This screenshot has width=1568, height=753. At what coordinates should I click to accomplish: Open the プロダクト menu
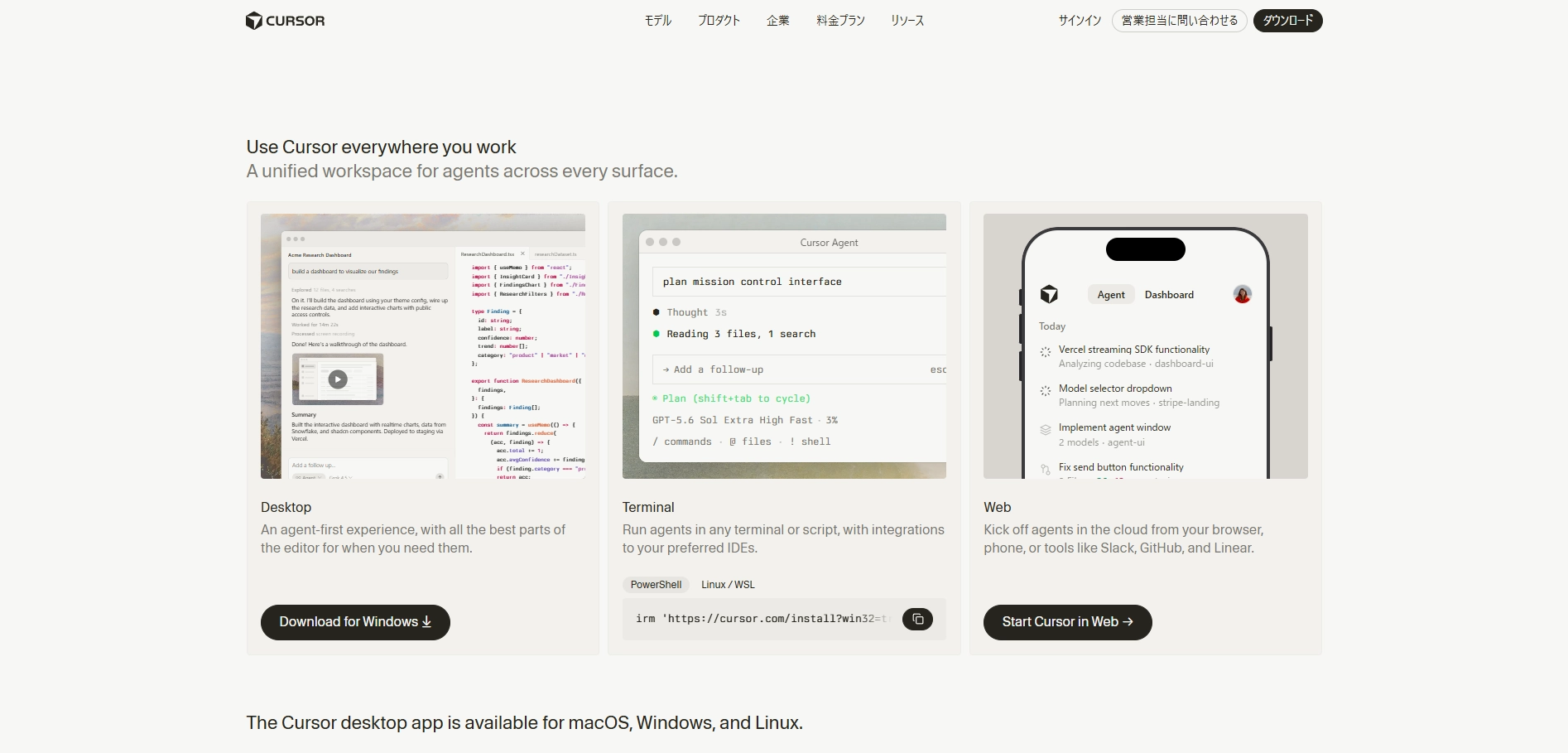point(719,21)
